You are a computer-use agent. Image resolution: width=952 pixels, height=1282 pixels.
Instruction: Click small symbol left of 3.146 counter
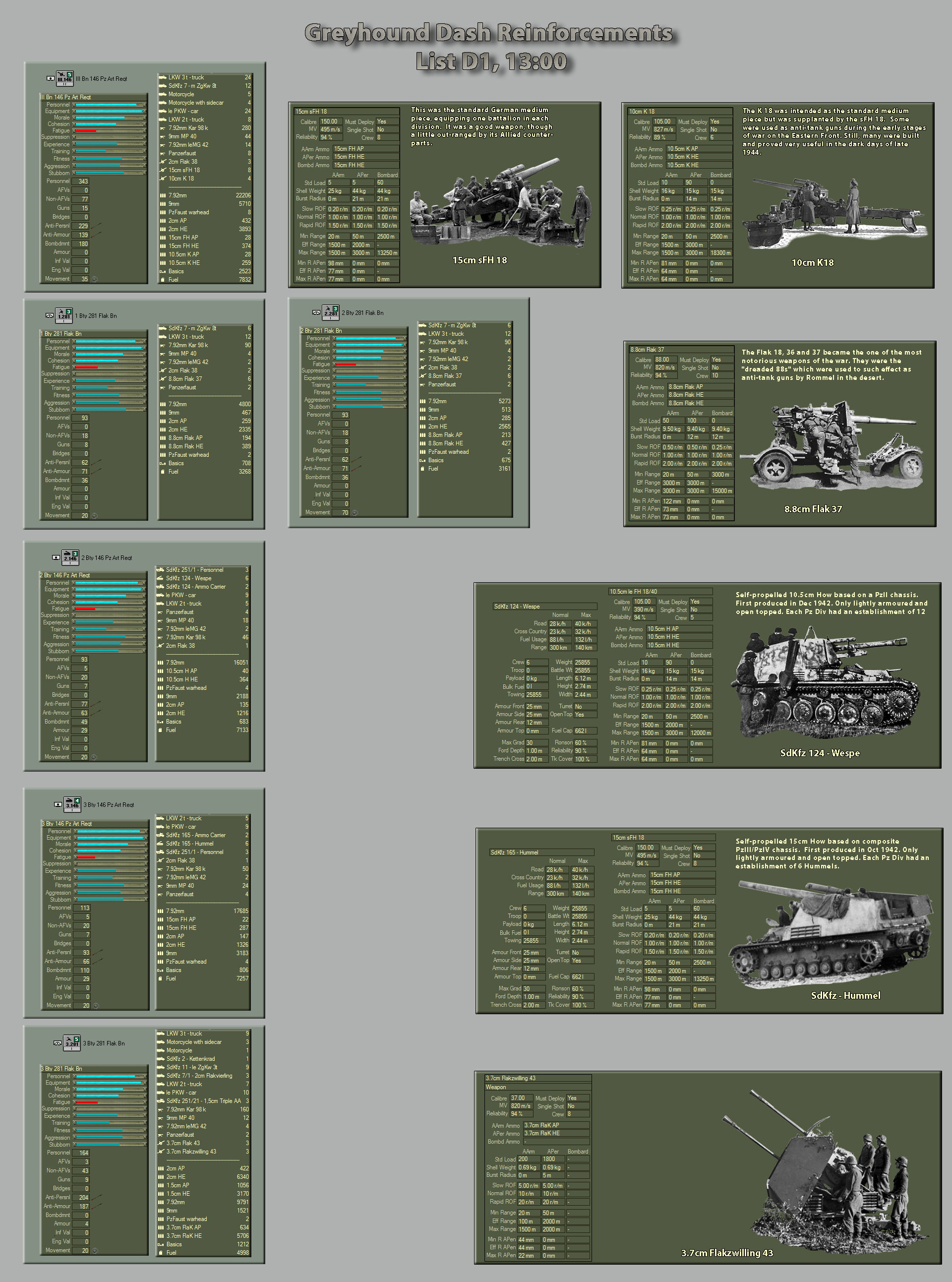pyautogui.click(x=58, y=804)
